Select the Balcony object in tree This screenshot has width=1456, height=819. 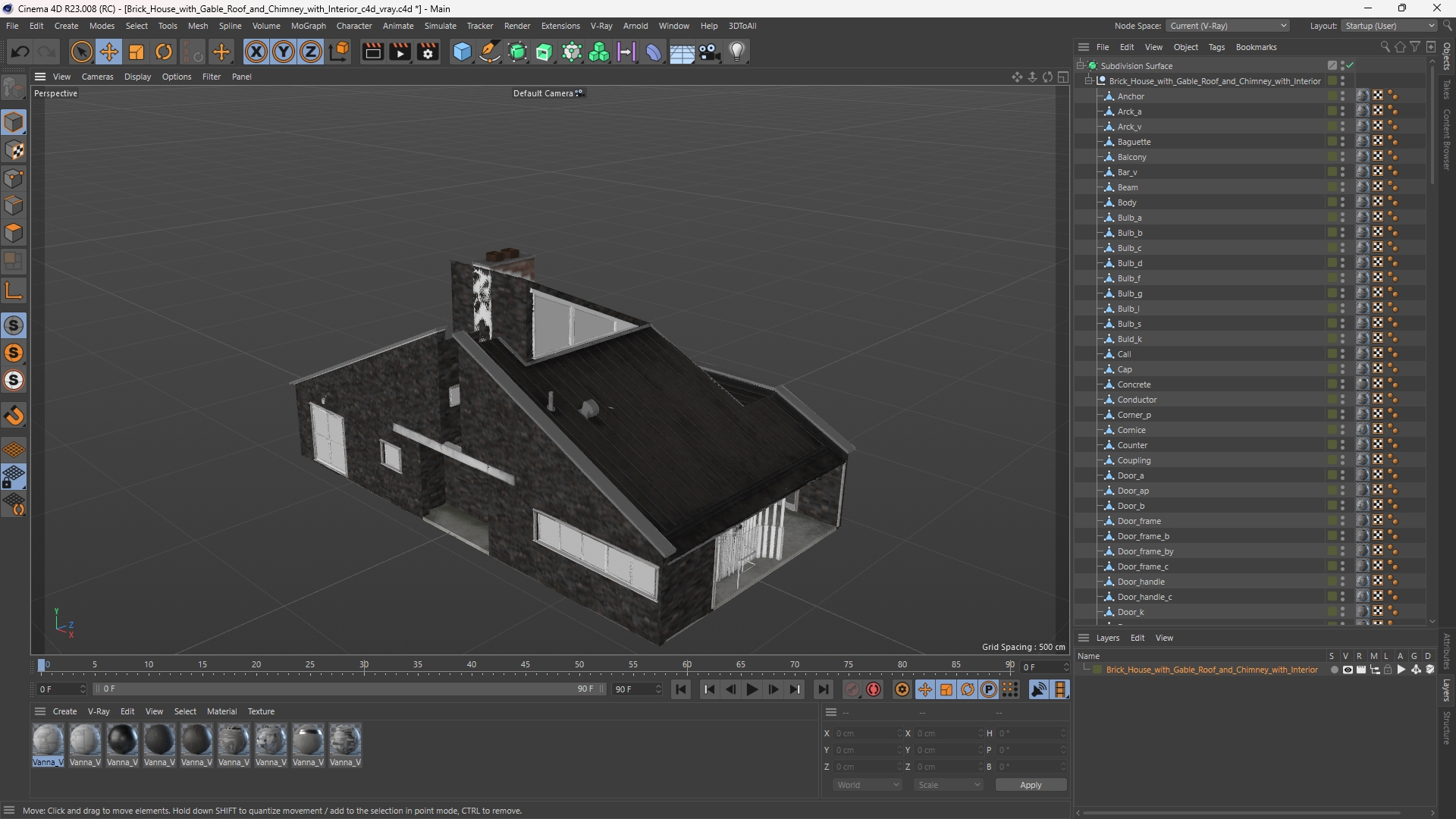click(1131, 157)
